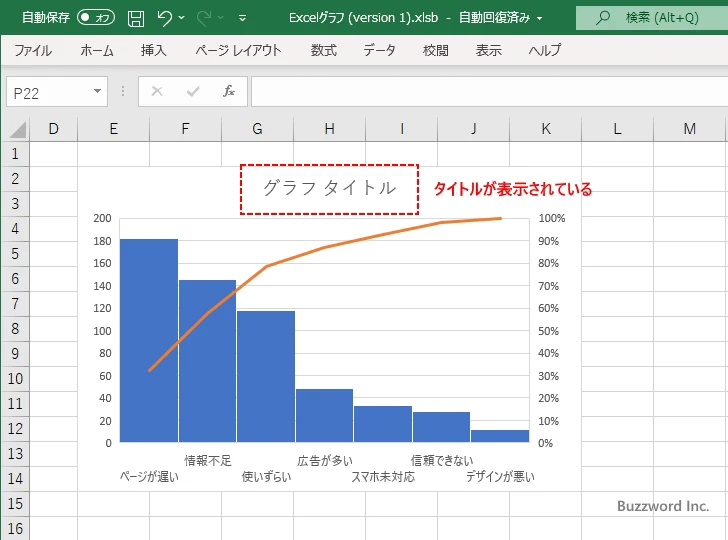Click the search magnifier icon

(x=603, y=18)
